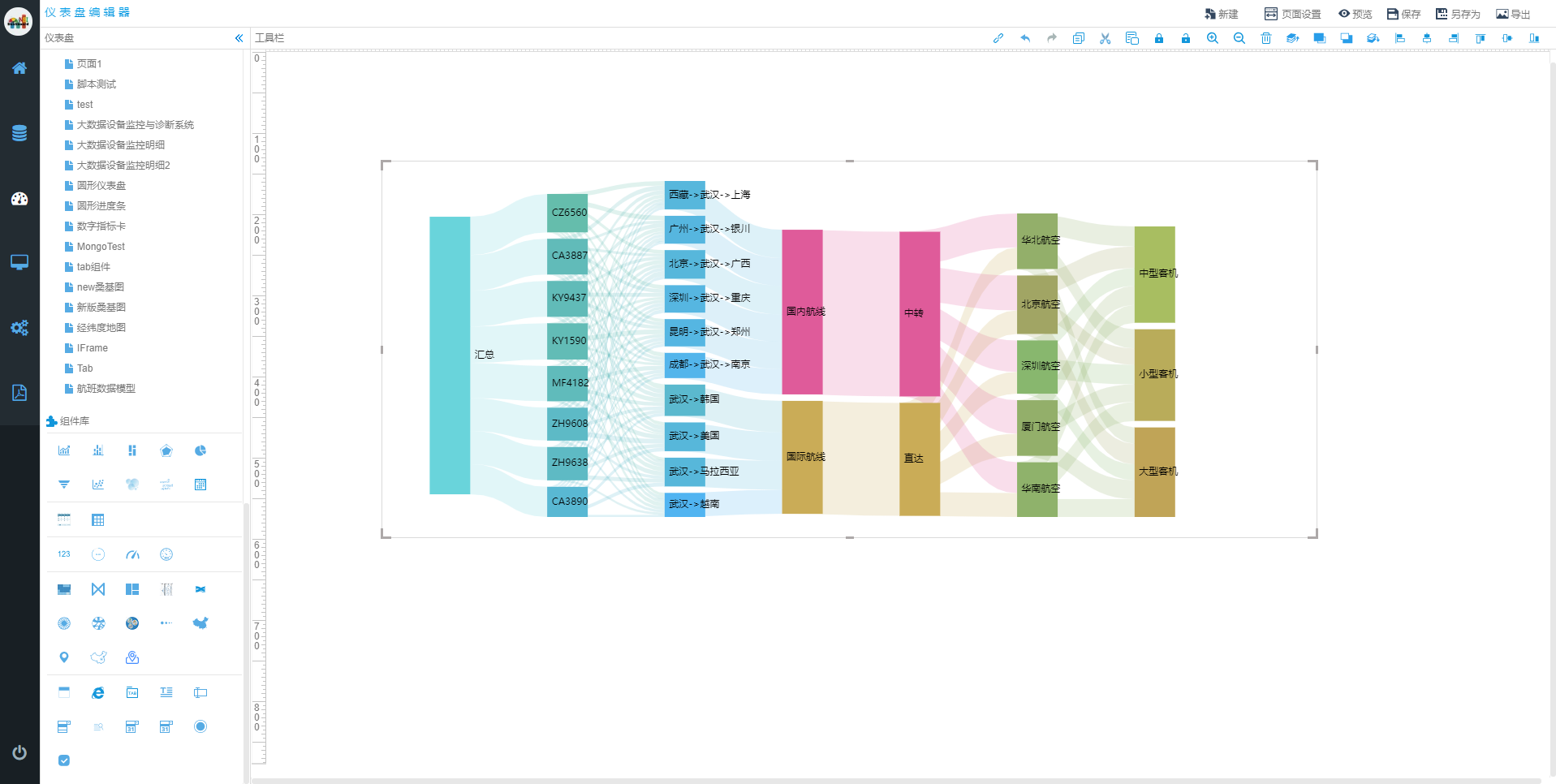Redo the last undone action
Screen dimensions: 1556x784
(1052, 38)
